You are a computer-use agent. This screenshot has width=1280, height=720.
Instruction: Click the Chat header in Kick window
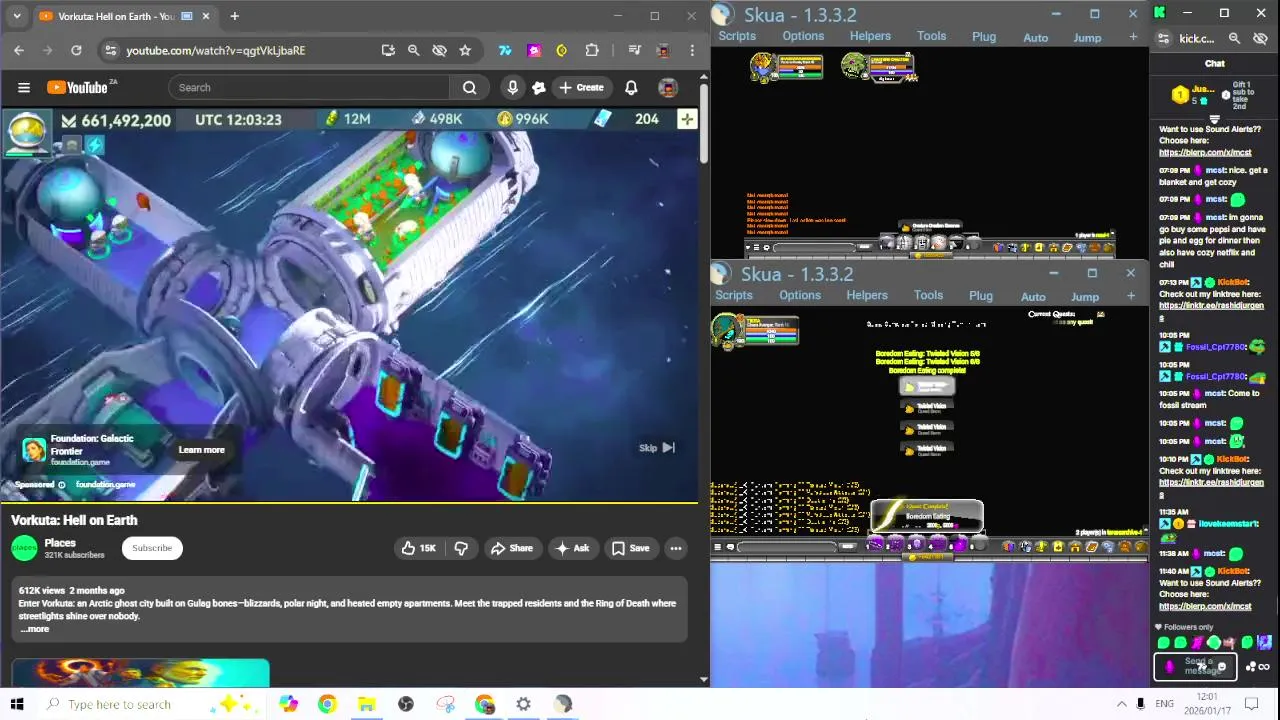click(1214, 64)
